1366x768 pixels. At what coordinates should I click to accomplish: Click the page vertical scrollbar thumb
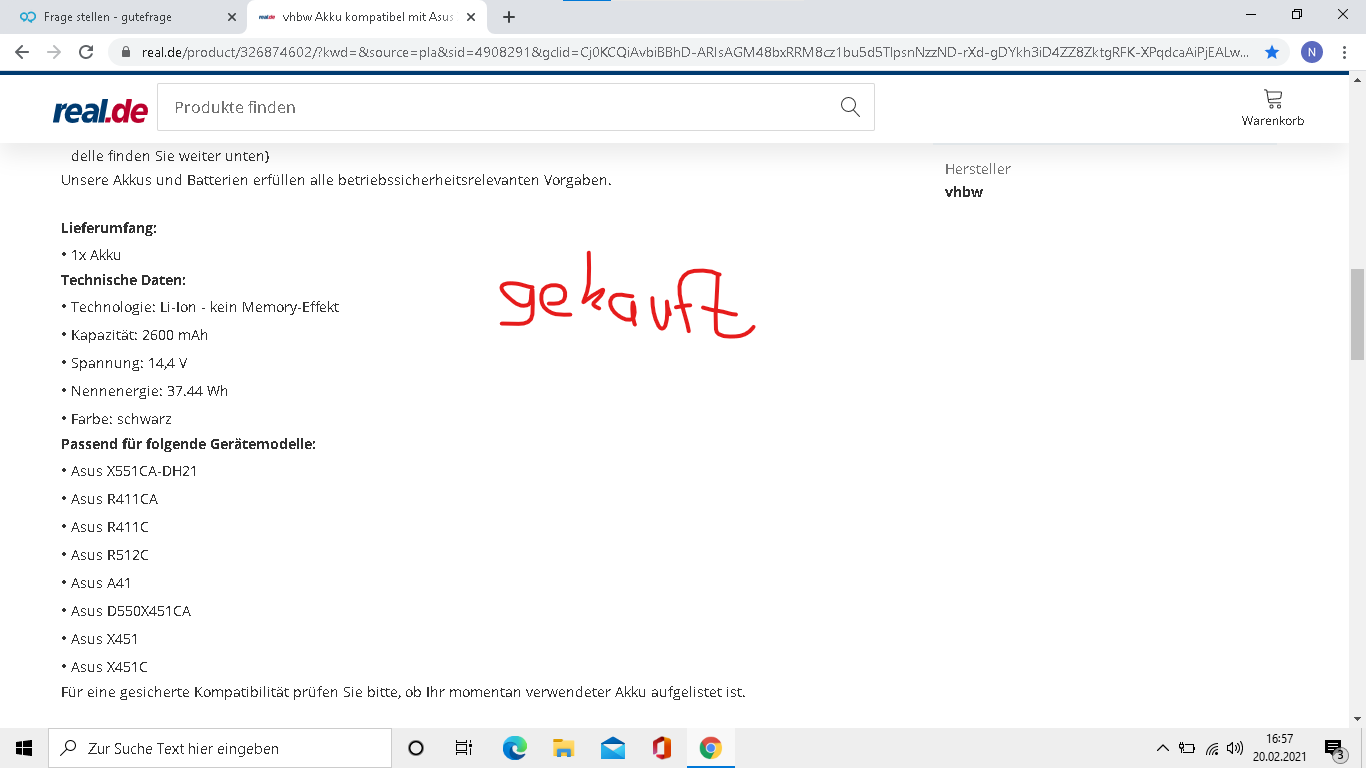click(1357, 314)
